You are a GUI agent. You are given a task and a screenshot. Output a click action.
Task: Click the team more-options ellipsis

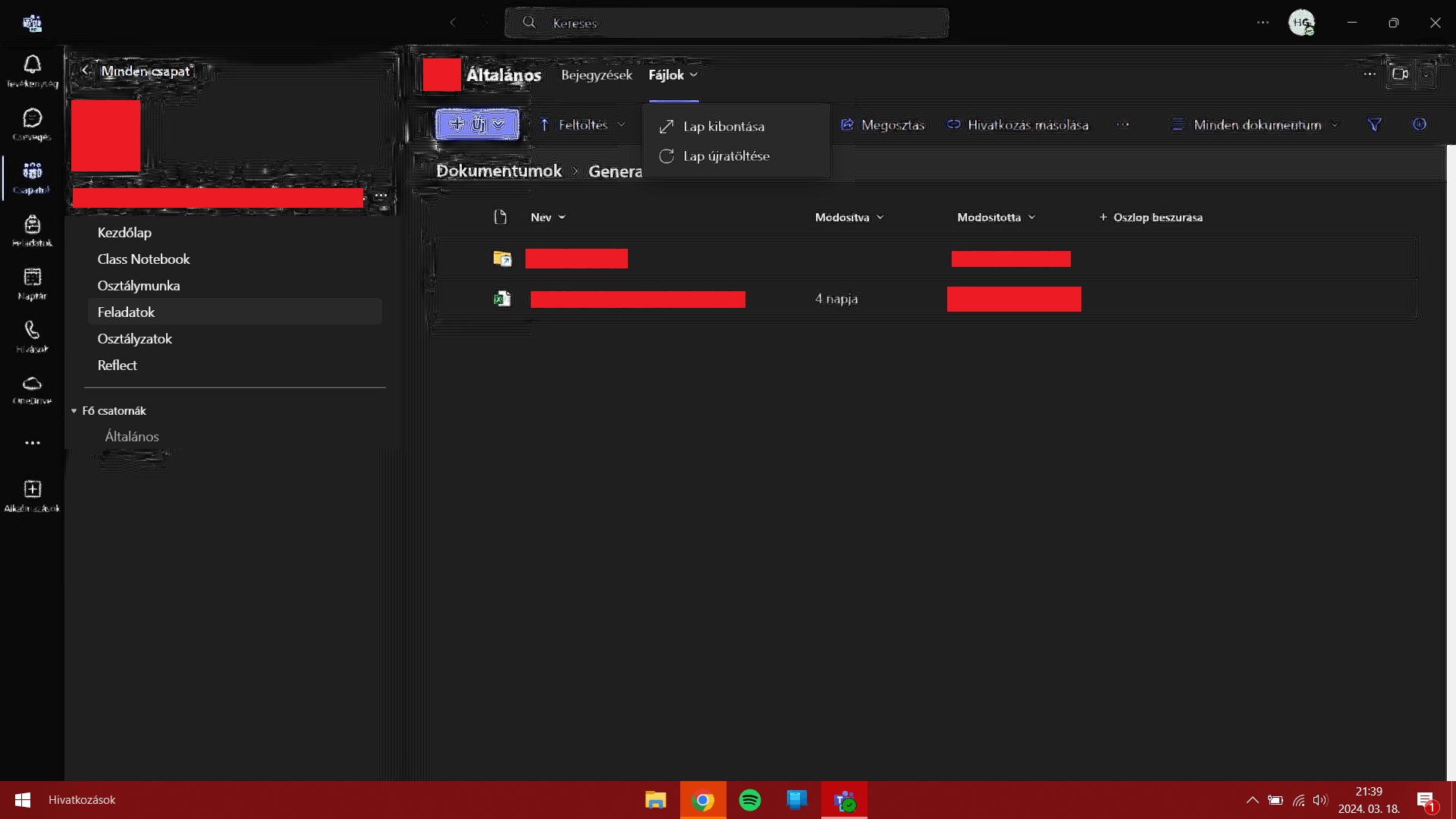tap(381, 196)
